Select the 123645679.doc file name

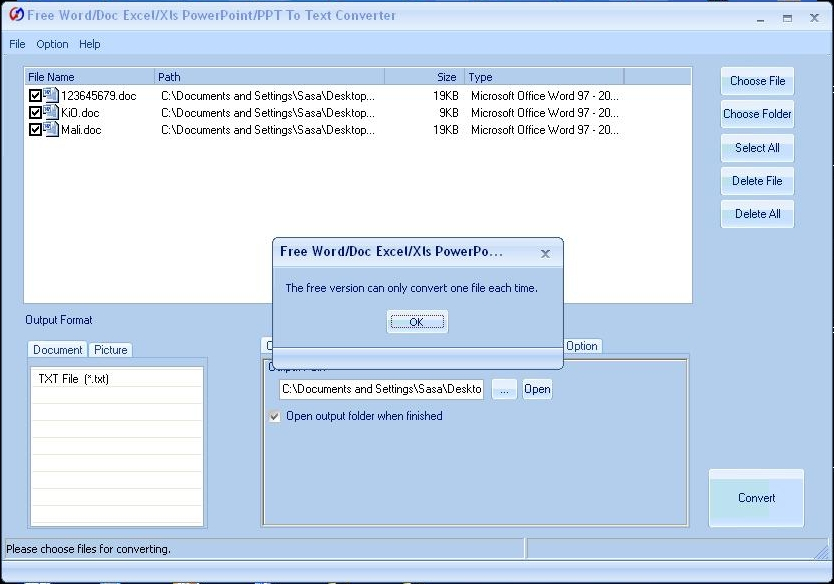tap(98, 96)
